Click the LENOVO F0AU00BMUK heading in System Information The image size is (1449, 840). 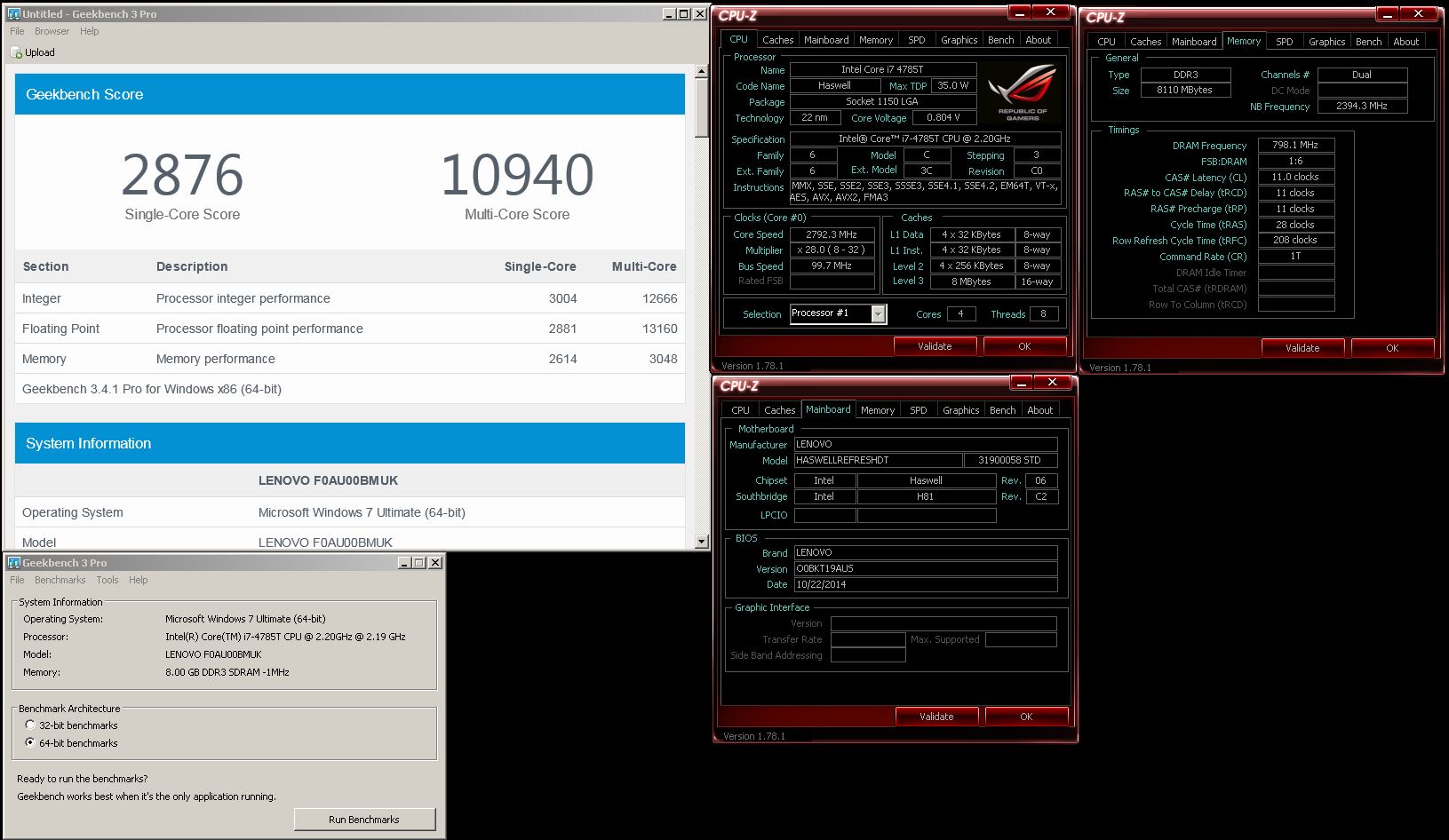328,480
